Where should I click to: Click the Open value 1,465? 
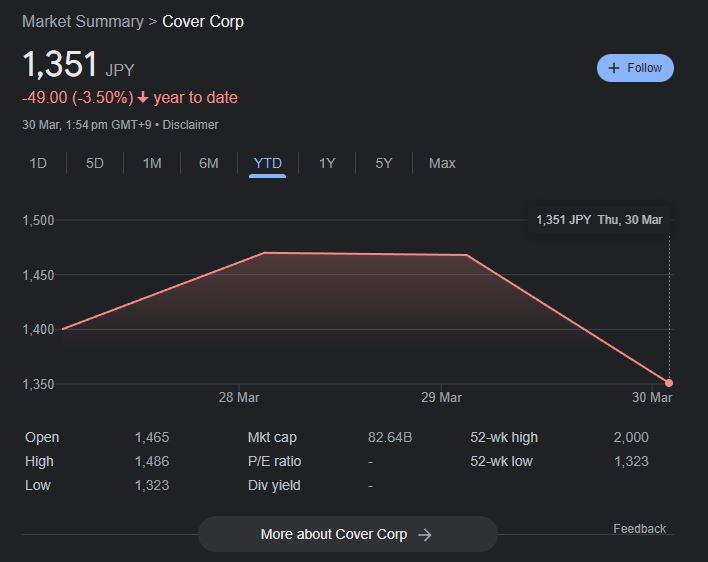pyautogui.click(x=152, y=437)
